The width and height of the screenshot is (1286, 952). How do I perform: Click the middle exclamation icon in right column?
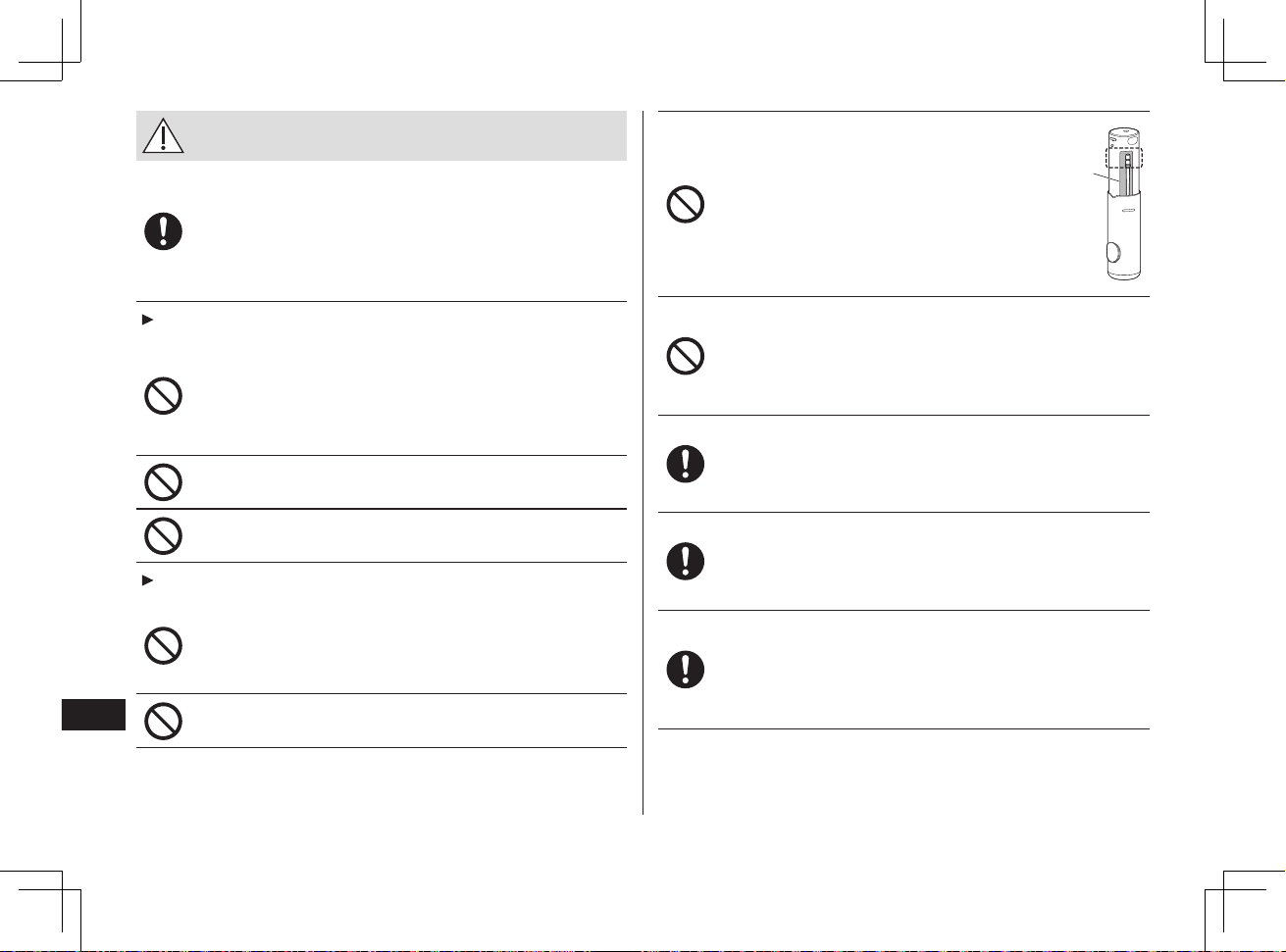686,561
